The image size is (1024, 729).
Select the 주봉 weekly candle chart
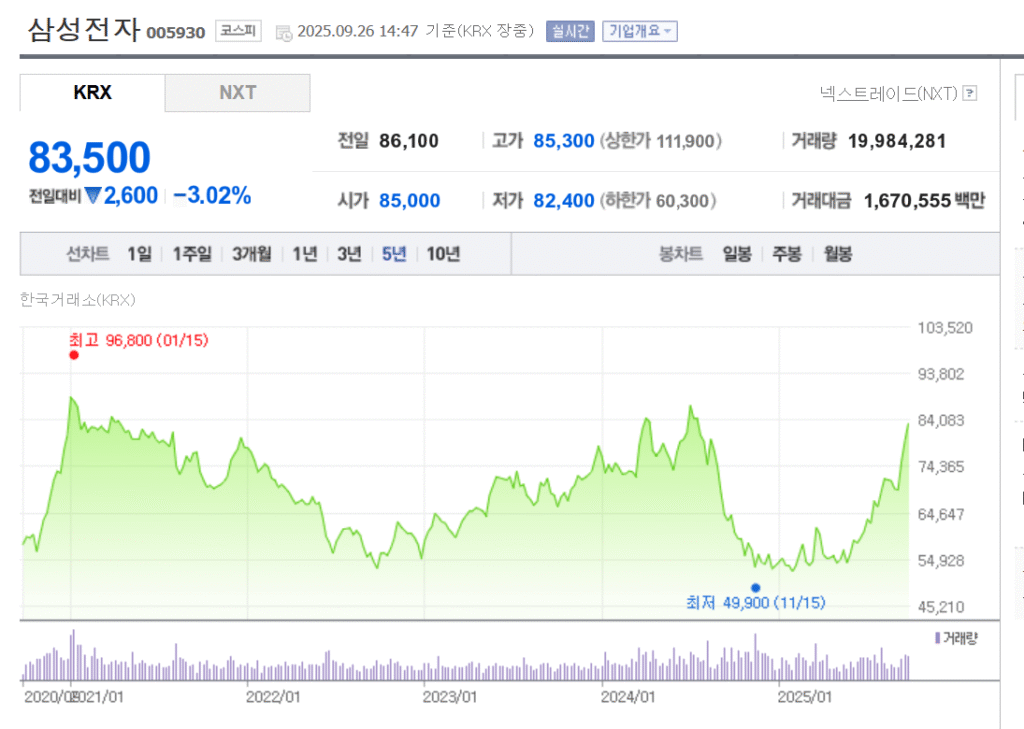tap(787, 254)
